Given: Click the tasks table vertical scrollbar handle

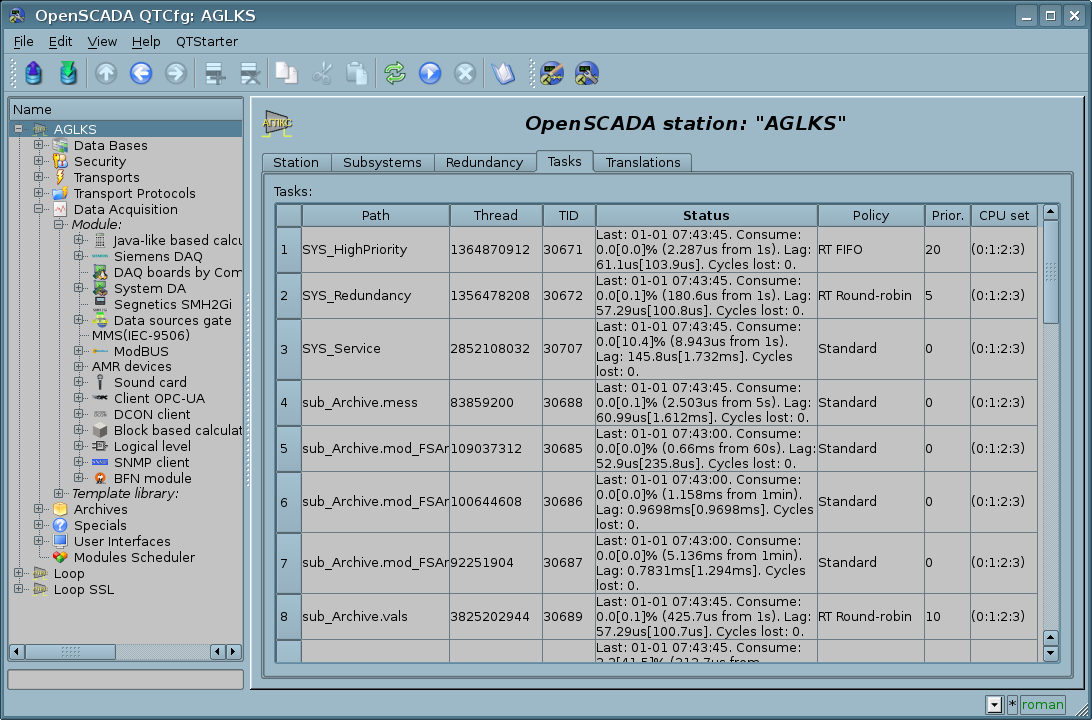Looking at the screenshot, I should pyautogui.click(x=1051, y=272).
